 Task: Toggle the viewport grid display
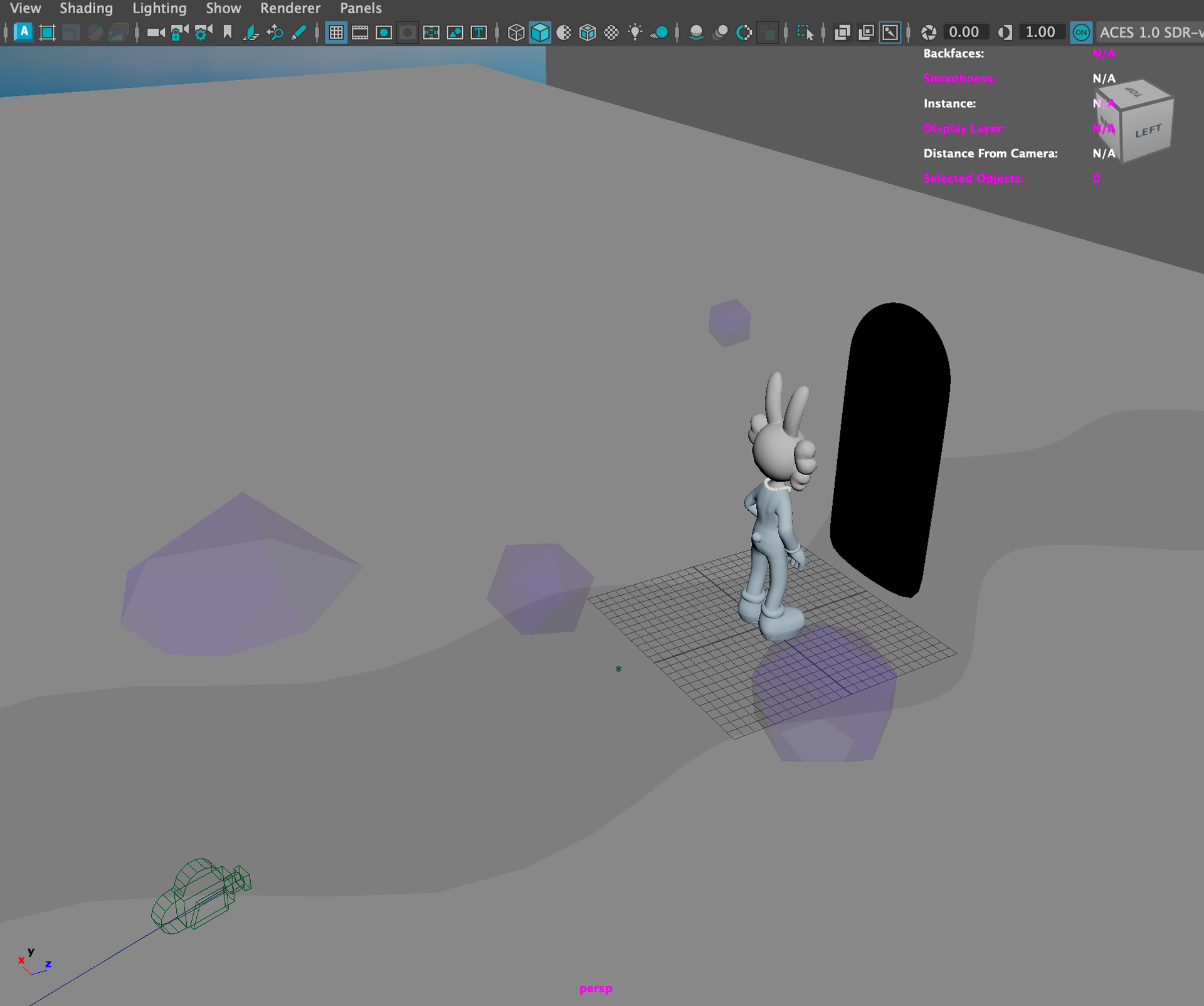click(x=336, y=33)
